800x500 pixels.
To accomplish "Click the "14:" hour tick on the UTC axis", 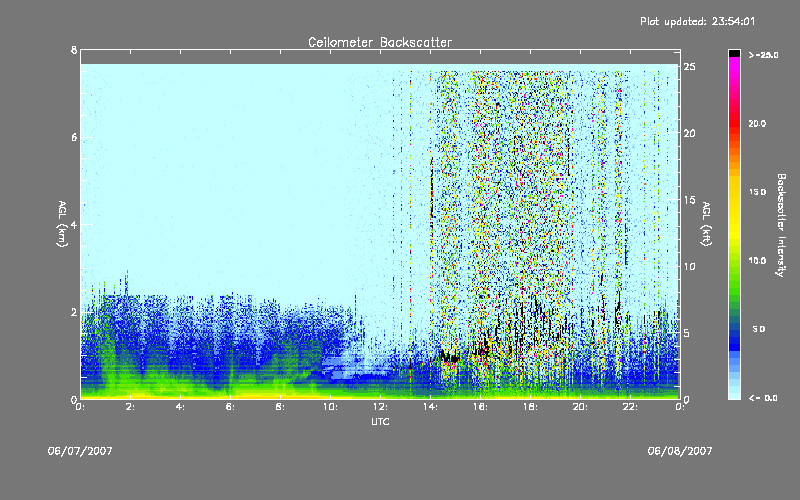I will point(430,407).
